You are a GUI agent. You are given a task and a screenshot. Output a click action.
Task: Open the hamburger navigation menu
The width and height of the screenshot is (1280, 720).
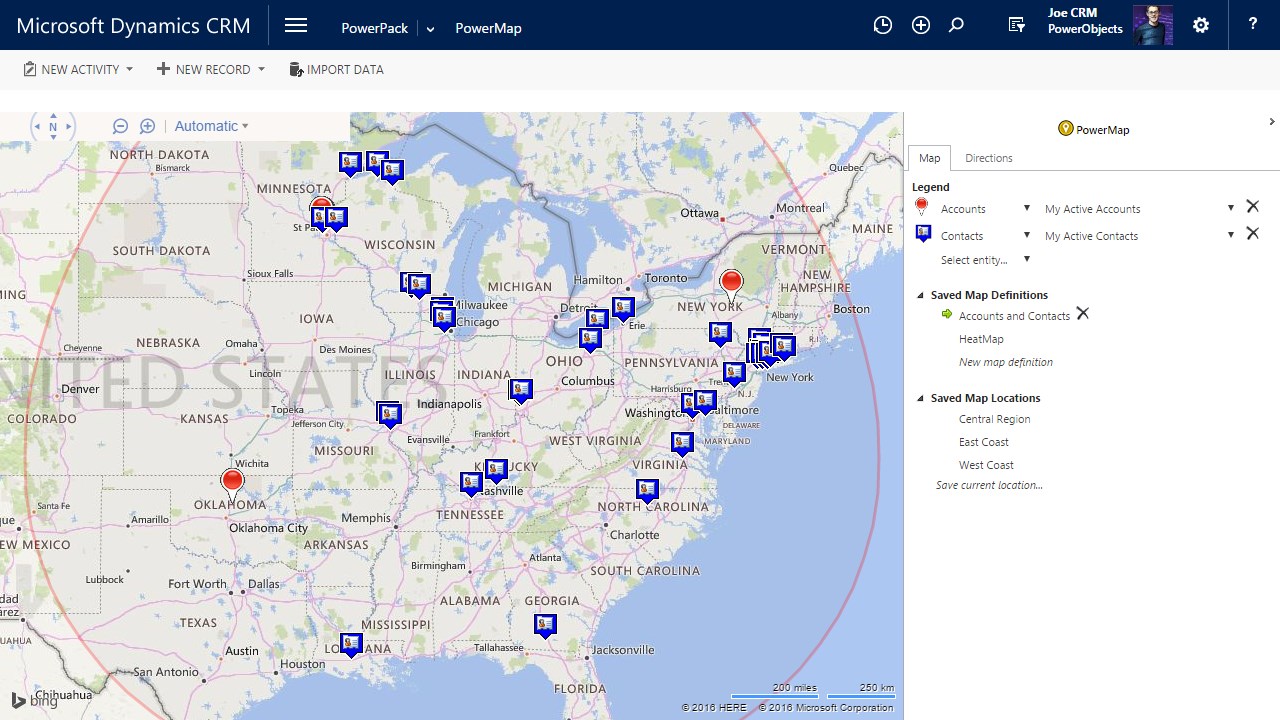pos(296,26)
